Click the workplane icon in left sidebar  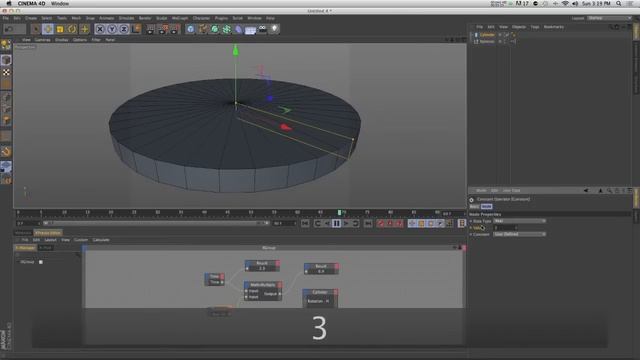click(6, 167)
